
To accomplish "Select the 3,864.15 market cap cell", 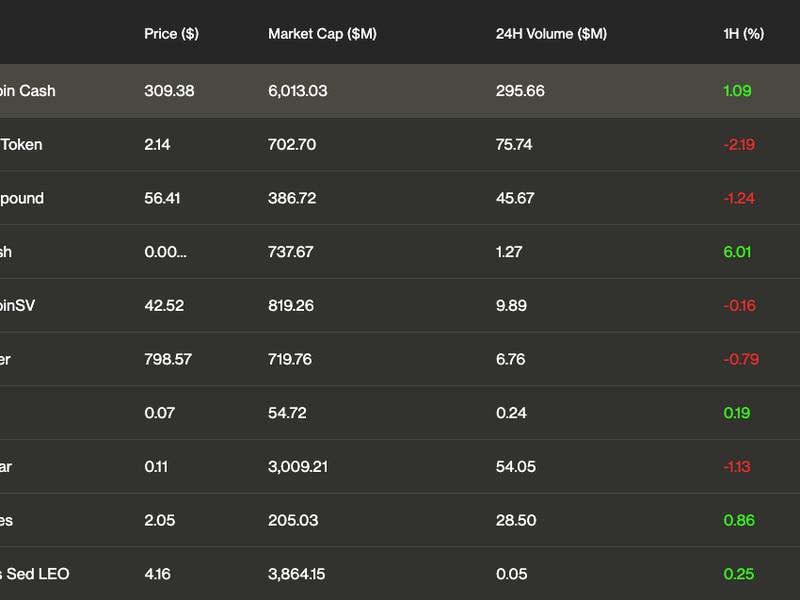I will (296, 574).
